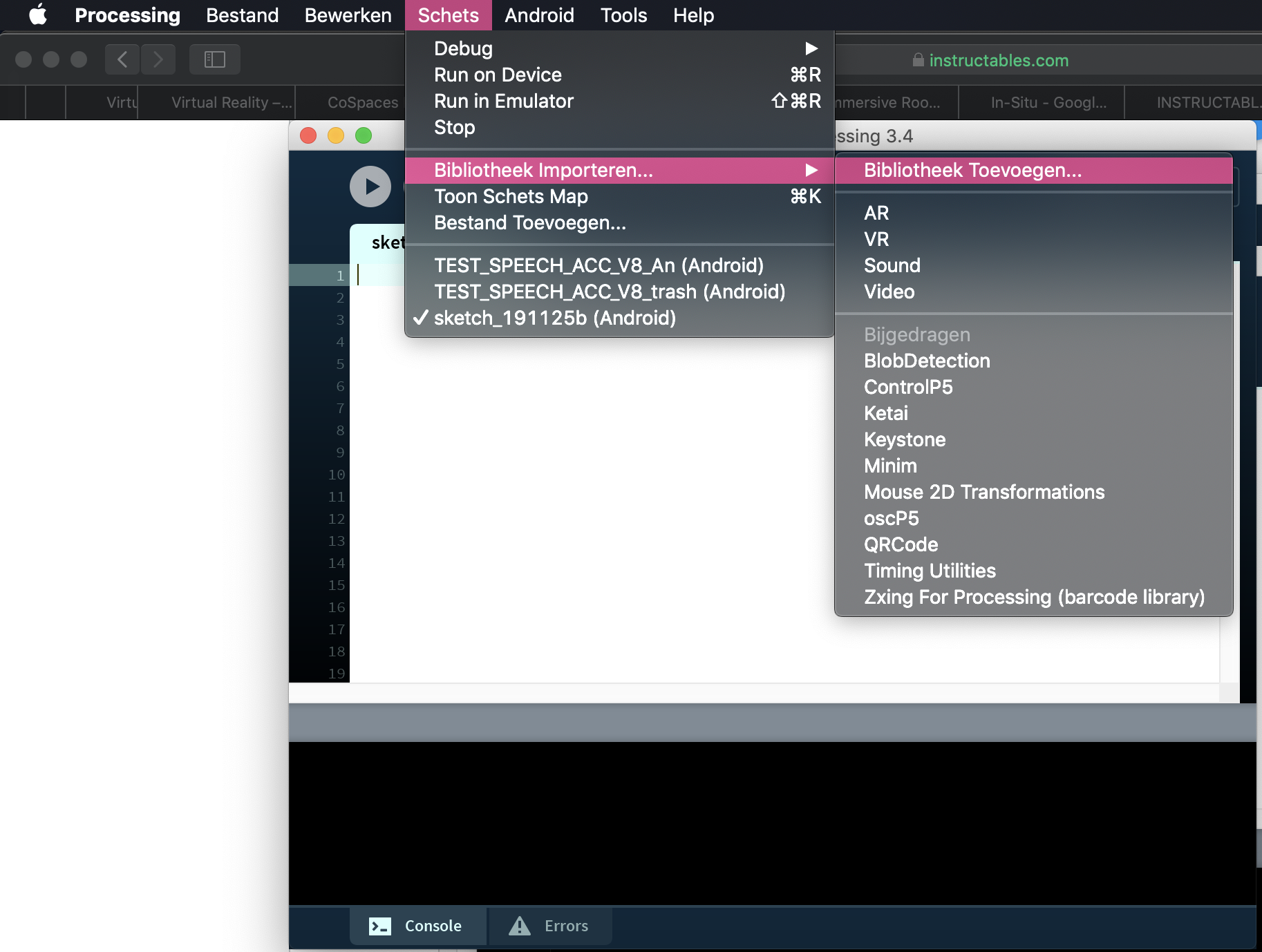1262x952 pixels.
Task: Choose Run on Device
Action: point(619,75)
